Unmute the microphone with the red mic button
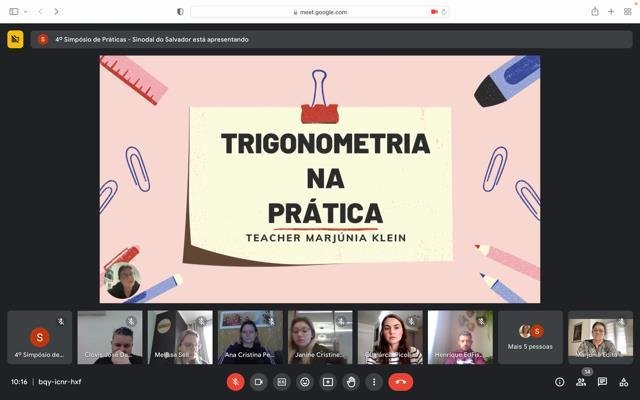Image resolution: width=640 pixels, height=400 pixels. pyautogui.click(x=236, y=382)
